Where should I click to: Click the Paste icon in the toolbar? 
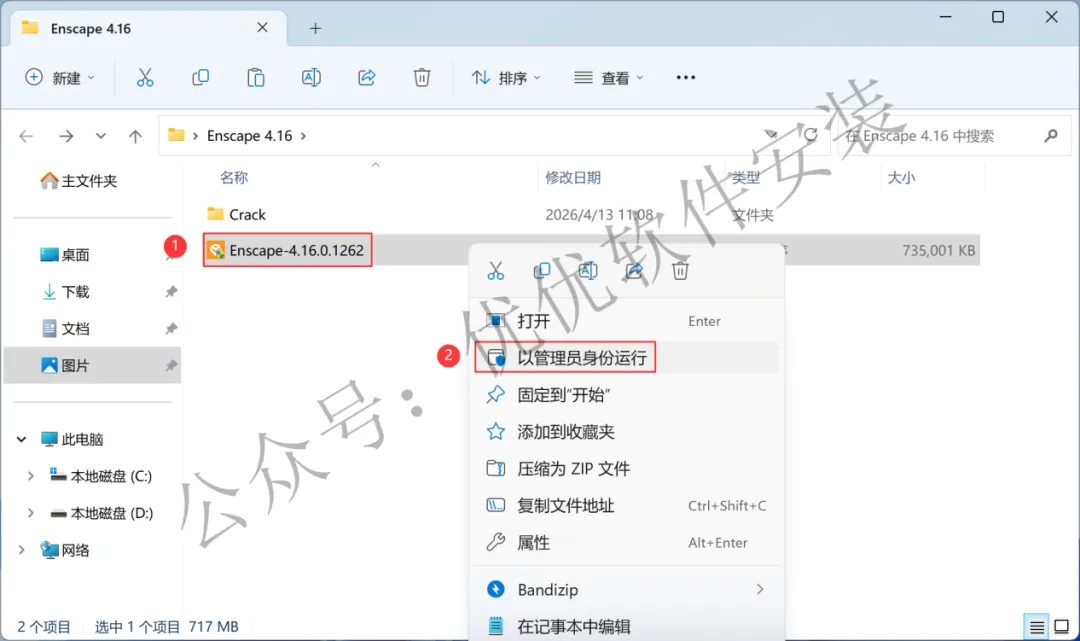coord(256,78)
